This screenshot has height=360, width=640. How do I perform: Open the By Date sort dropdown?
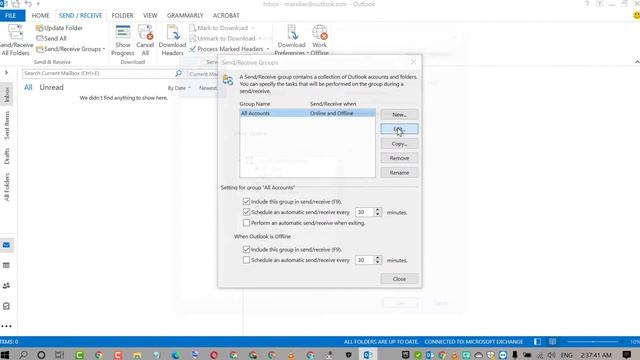pyautogui.click(x=179, y=88)
